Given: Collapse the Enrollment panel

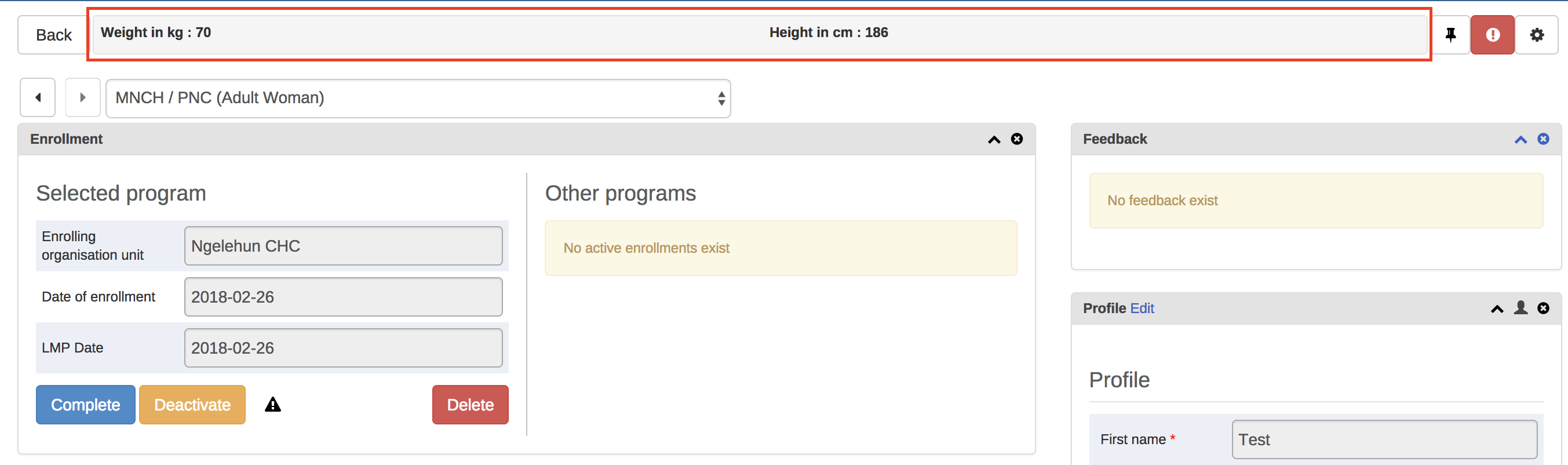Looking at the screenshot, I should tap(994, 140).
